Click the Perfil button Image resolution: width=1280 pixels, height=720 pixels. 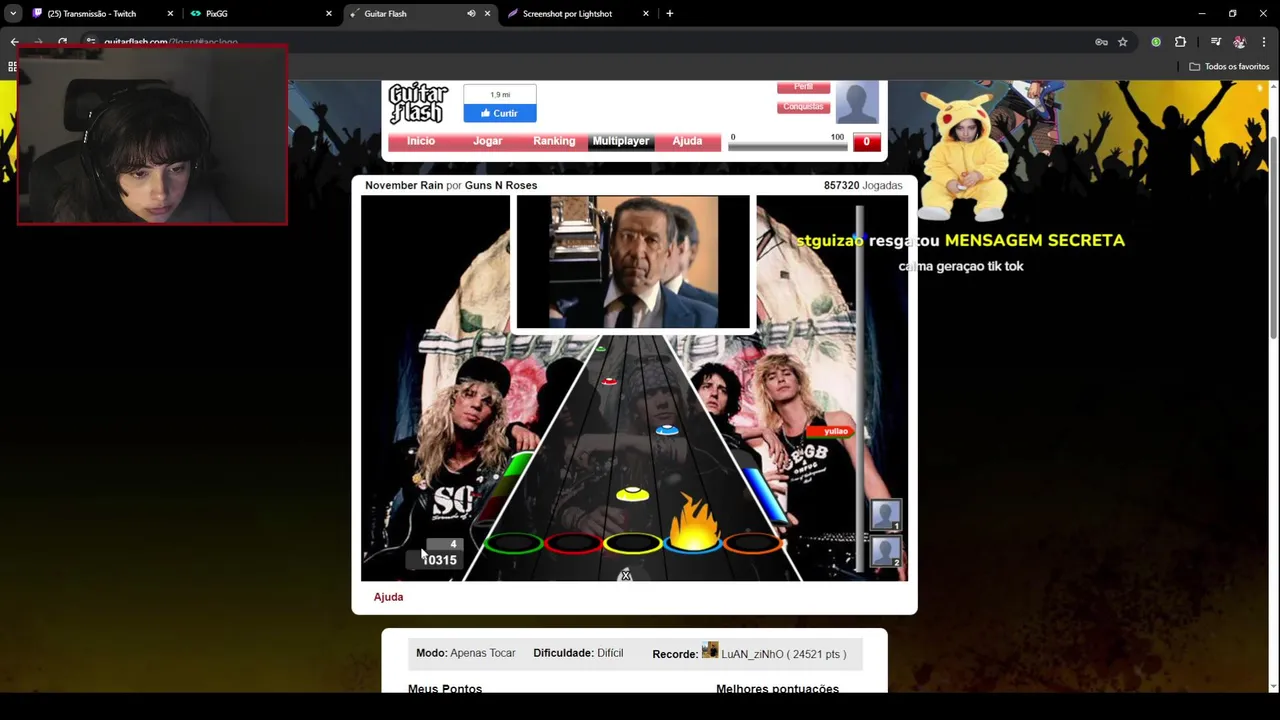(x=803, y=87)
